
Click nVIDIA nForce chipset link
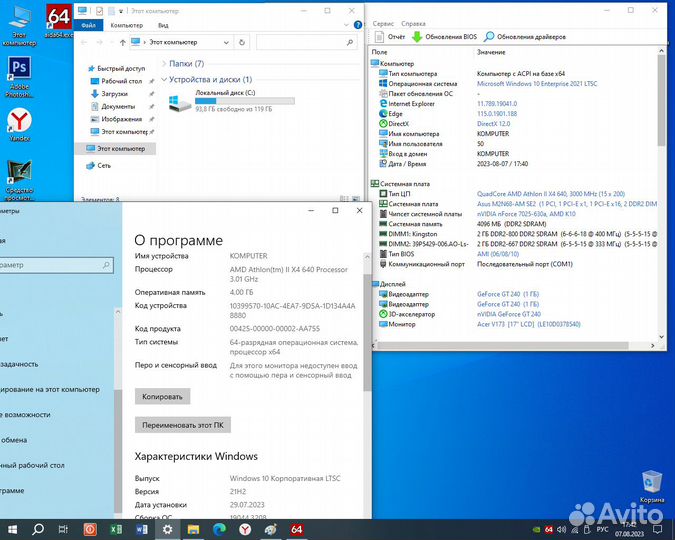pyautogui.click(x=526, y=214)
